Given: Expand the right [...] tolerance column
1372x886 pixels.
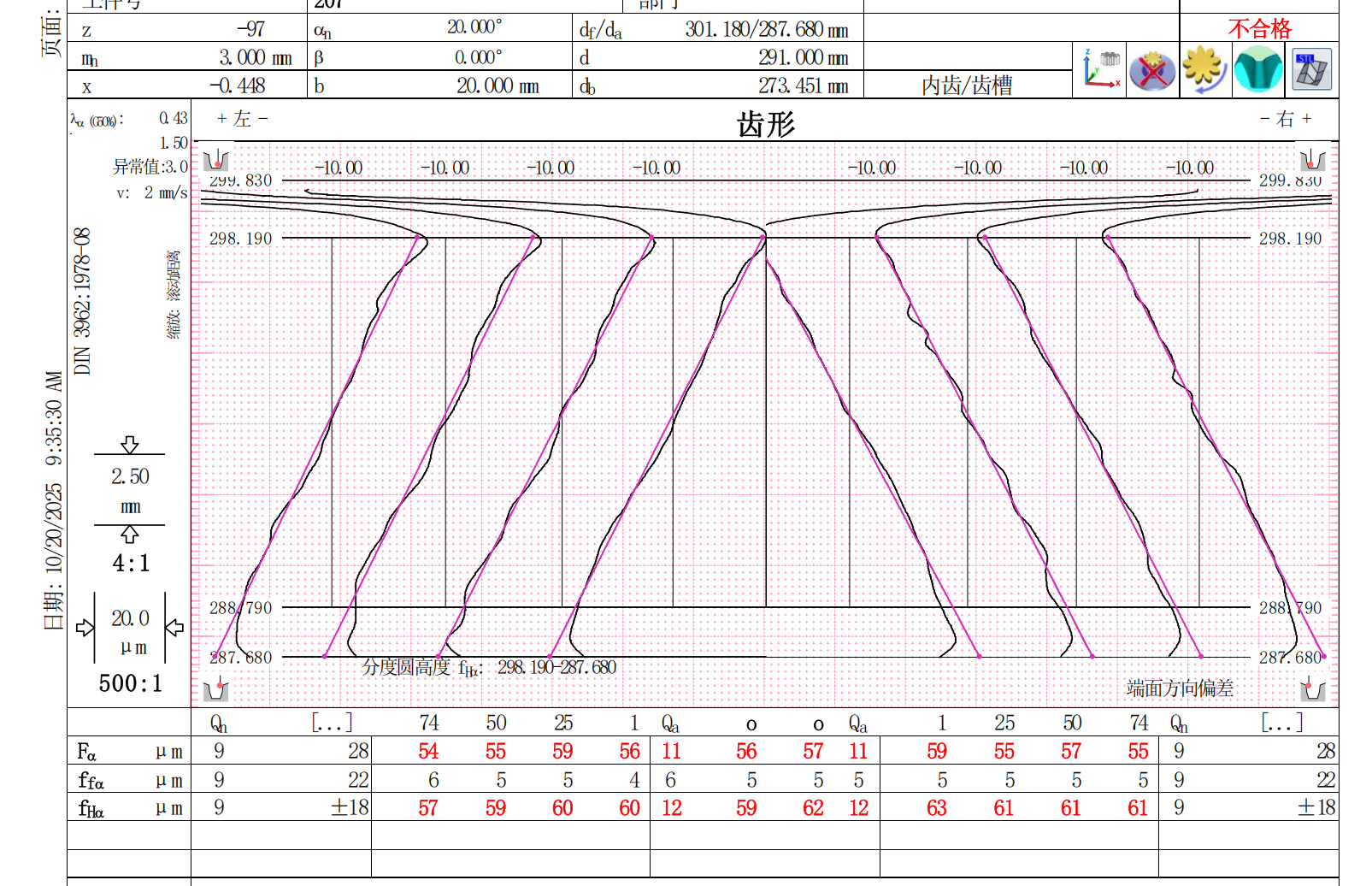Looking at the screenshot, I should (1281, 724).
